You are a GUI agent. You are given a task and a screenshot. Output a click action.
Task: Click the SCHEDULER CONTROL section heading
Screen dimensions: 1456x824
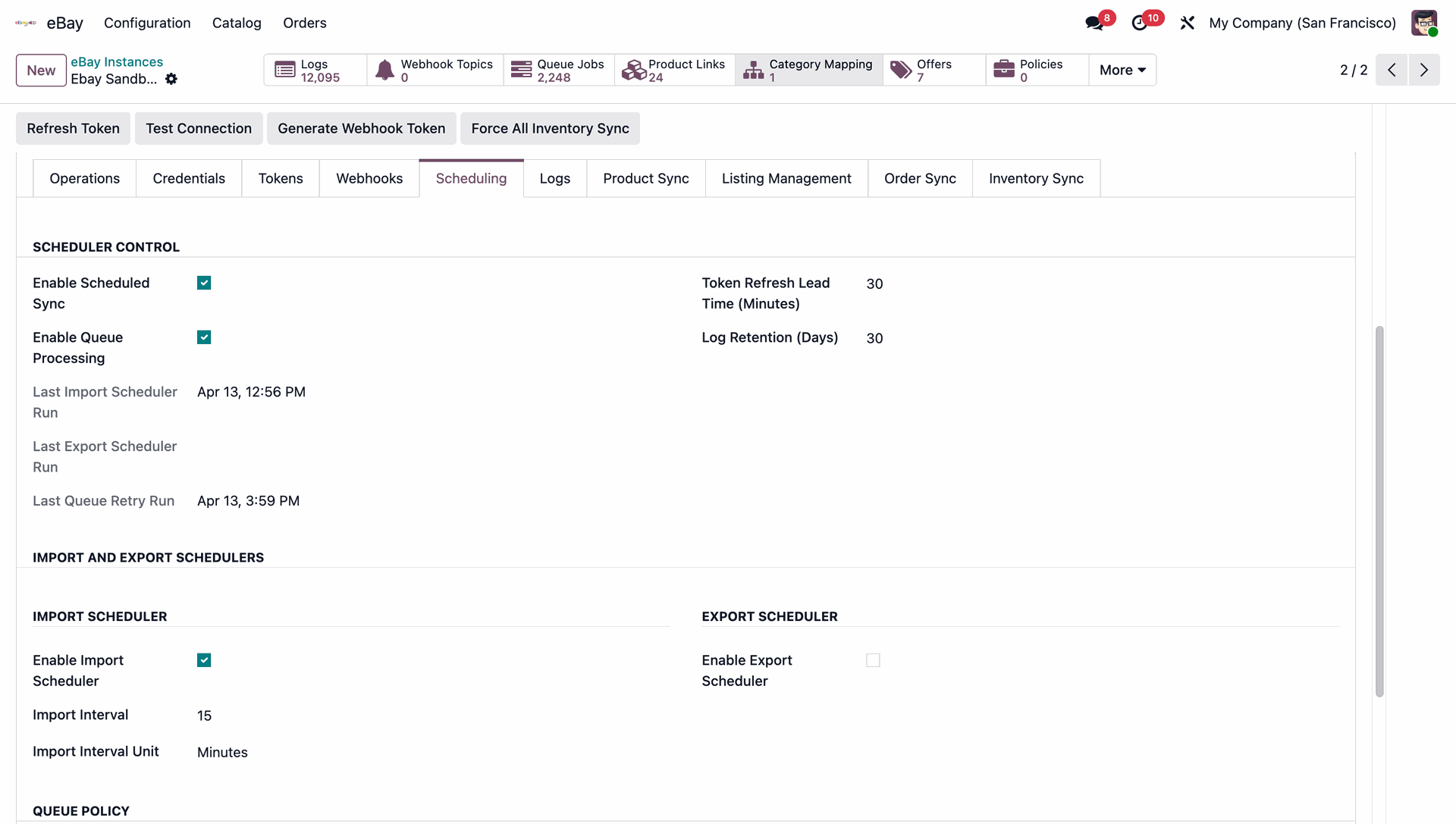(x=106, y=247)
